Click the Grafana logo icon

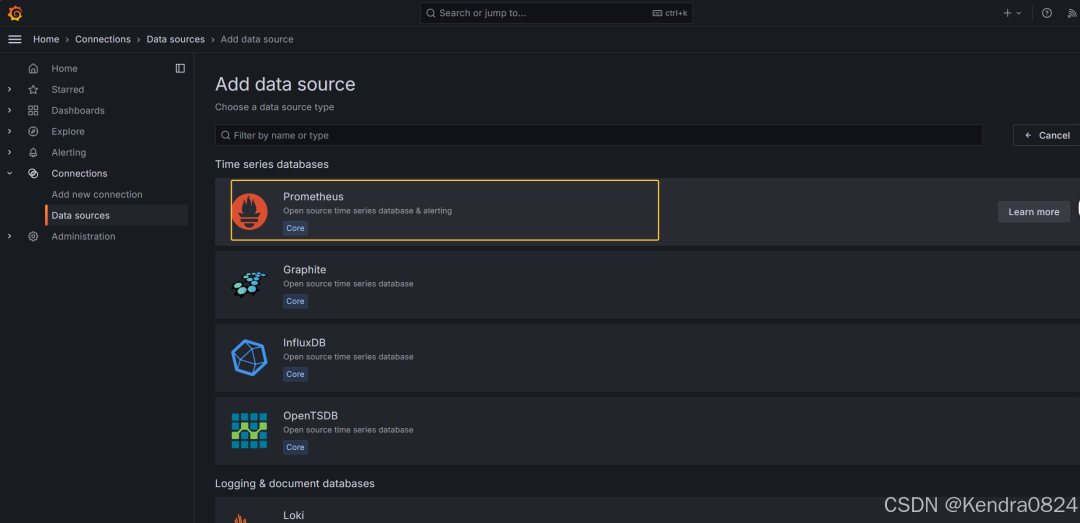click(x=14, y=13)
